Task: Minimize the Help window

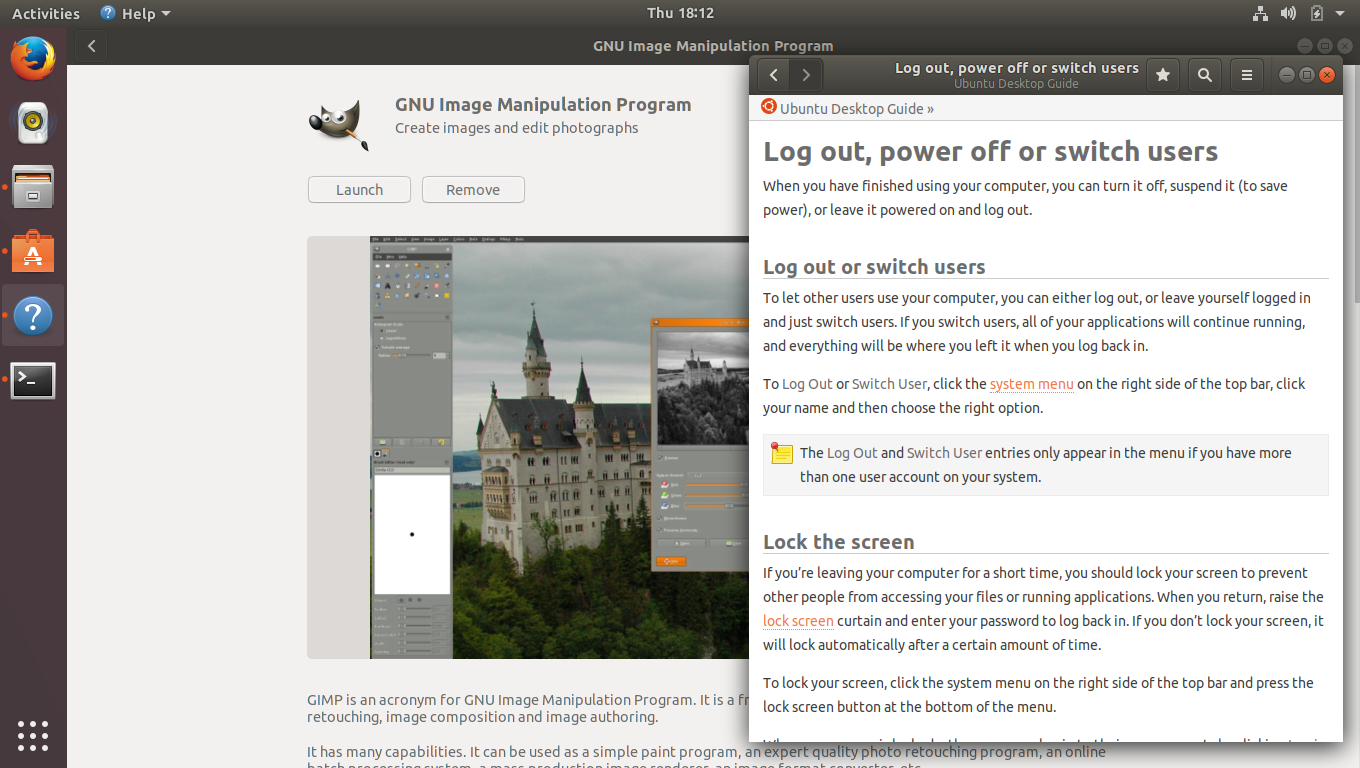Action: [1287, 75]
